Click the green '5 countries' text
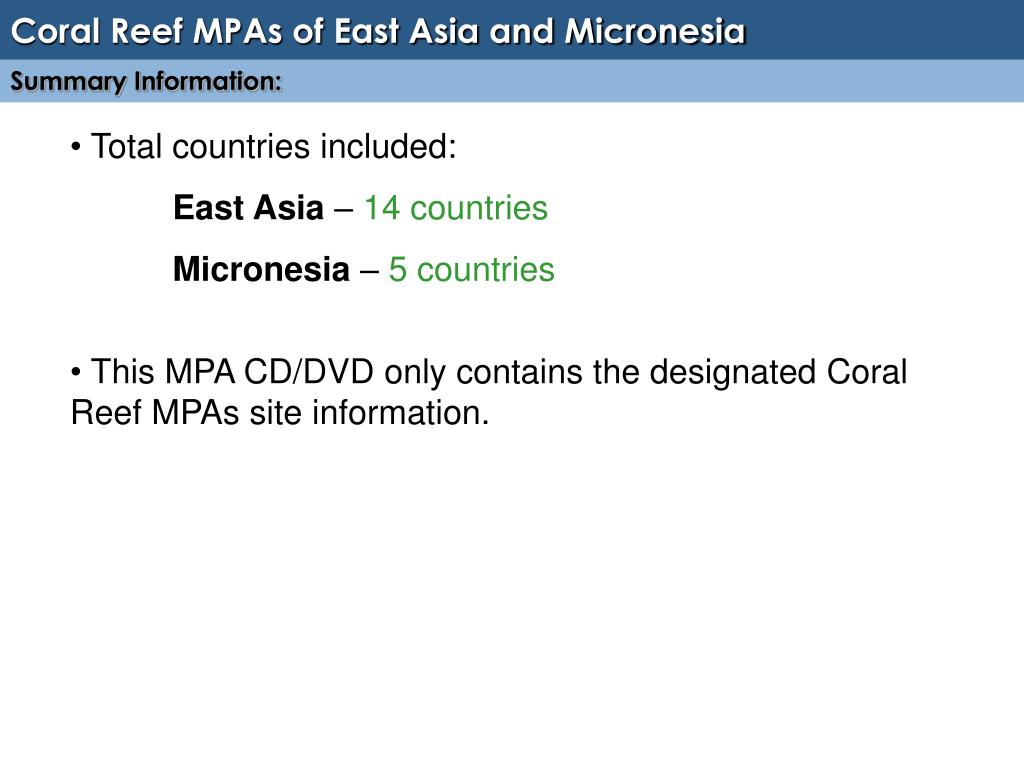1024x768 pixels. click(472, 269)
